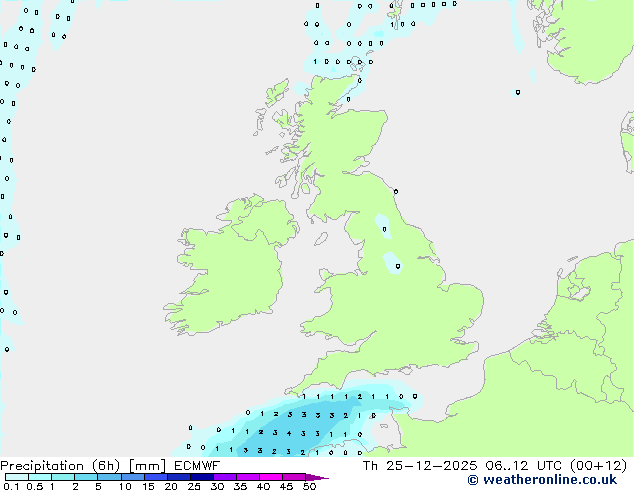
Task: Pick the 15–20 mm legend color swatch
Action: coord(155,477)
